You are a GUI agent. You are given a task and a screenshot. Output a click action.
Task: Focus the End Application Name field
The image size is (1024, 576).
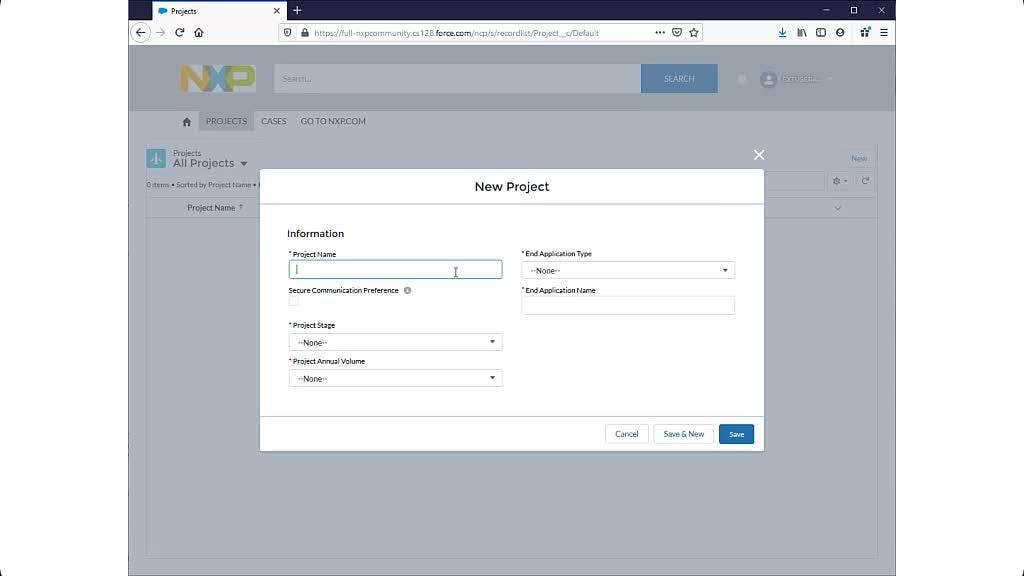pyautogui.click(x=628, y=306)
